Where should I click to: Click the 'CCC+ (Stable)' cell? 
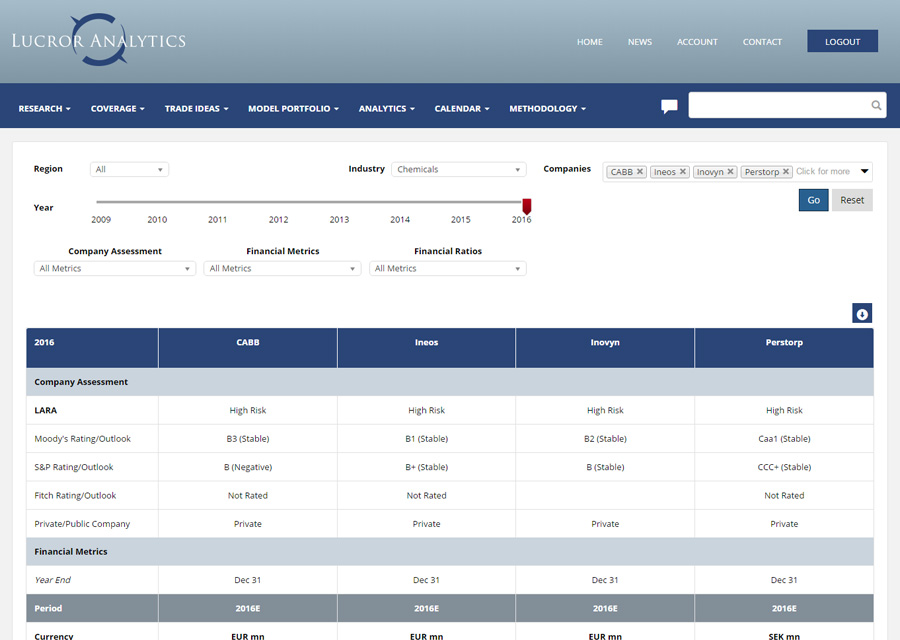[x=784, y=467]
